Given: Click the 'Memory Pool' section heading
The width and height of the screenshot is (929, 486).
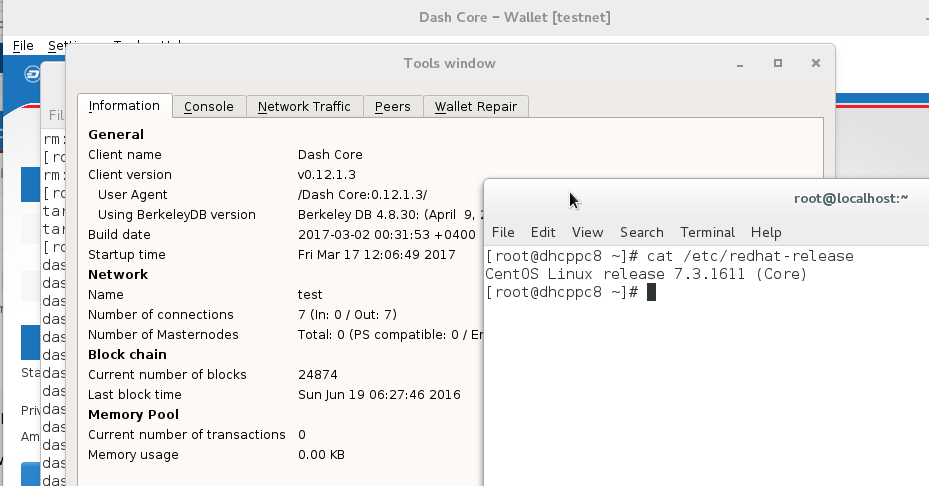Looking at the screenshot, I should (x=133, y=415).
